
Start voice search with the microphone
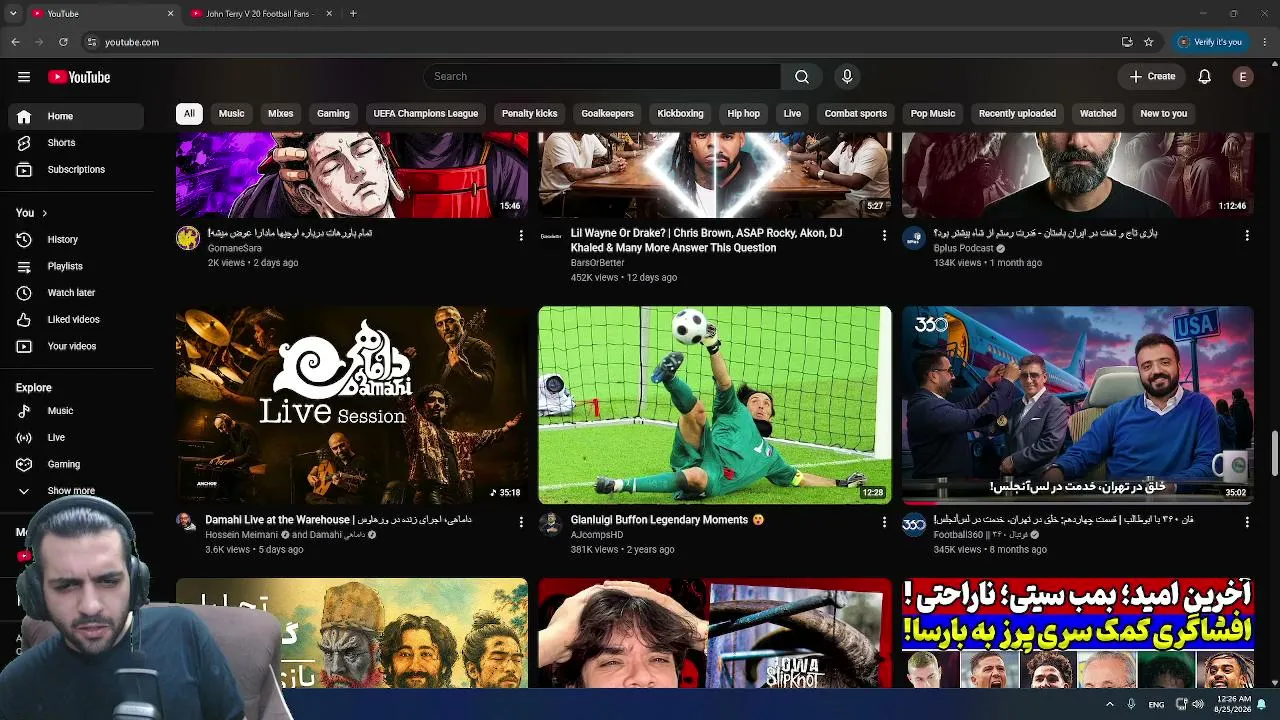point(847,76)
